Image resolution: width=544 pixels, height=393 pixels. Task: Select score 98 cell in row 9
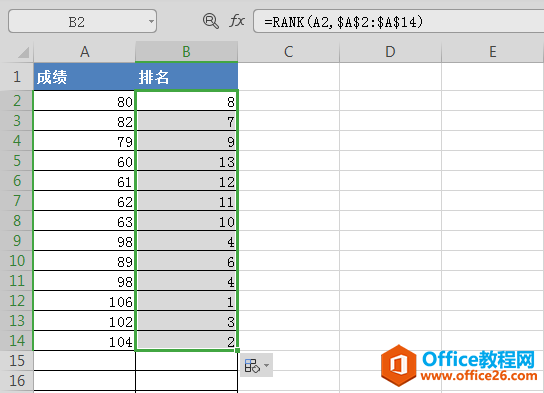pyautogui.click(x=84, y=241)
